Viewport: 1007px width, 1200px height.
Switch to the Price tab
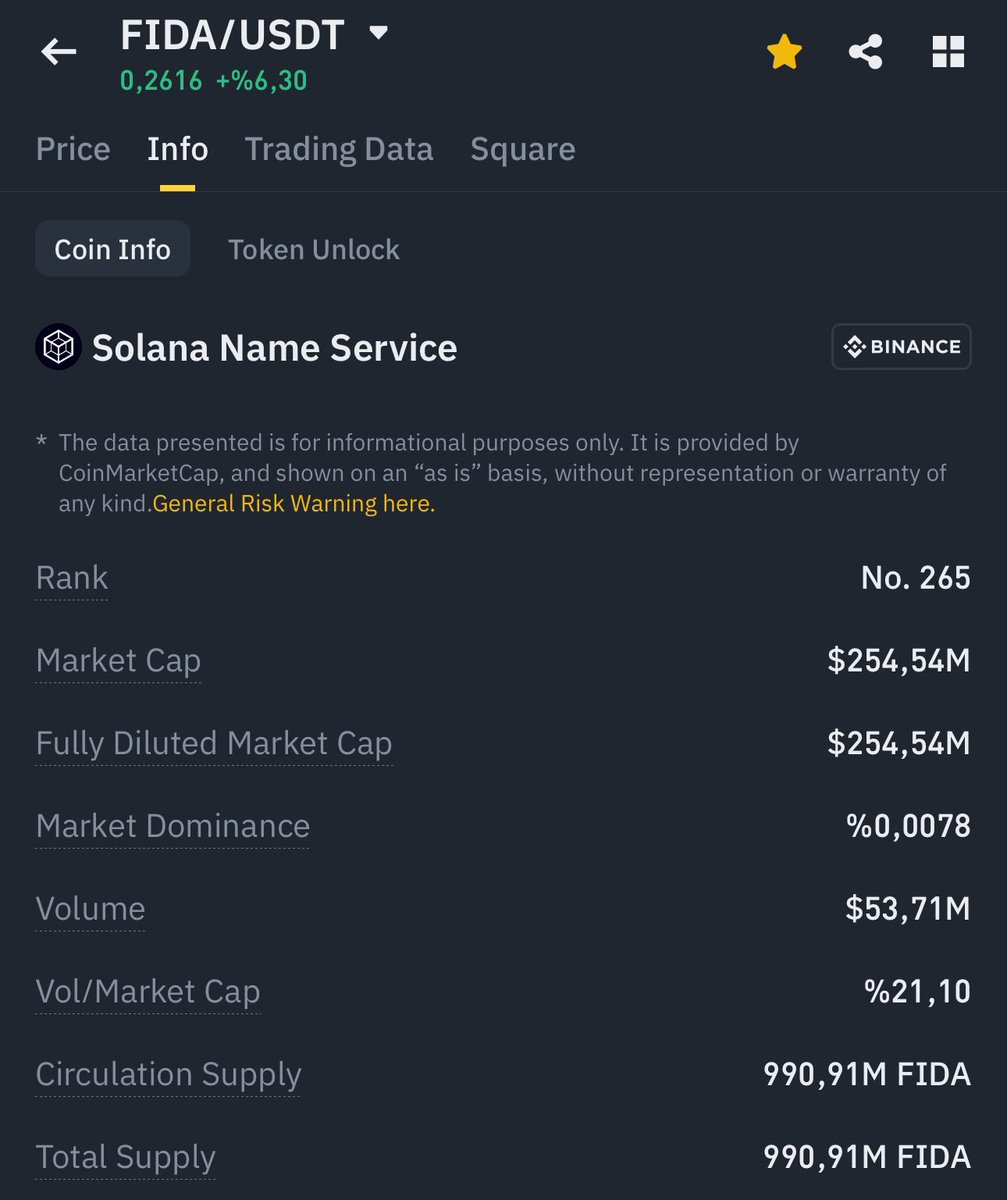click(x=73, y=149)
